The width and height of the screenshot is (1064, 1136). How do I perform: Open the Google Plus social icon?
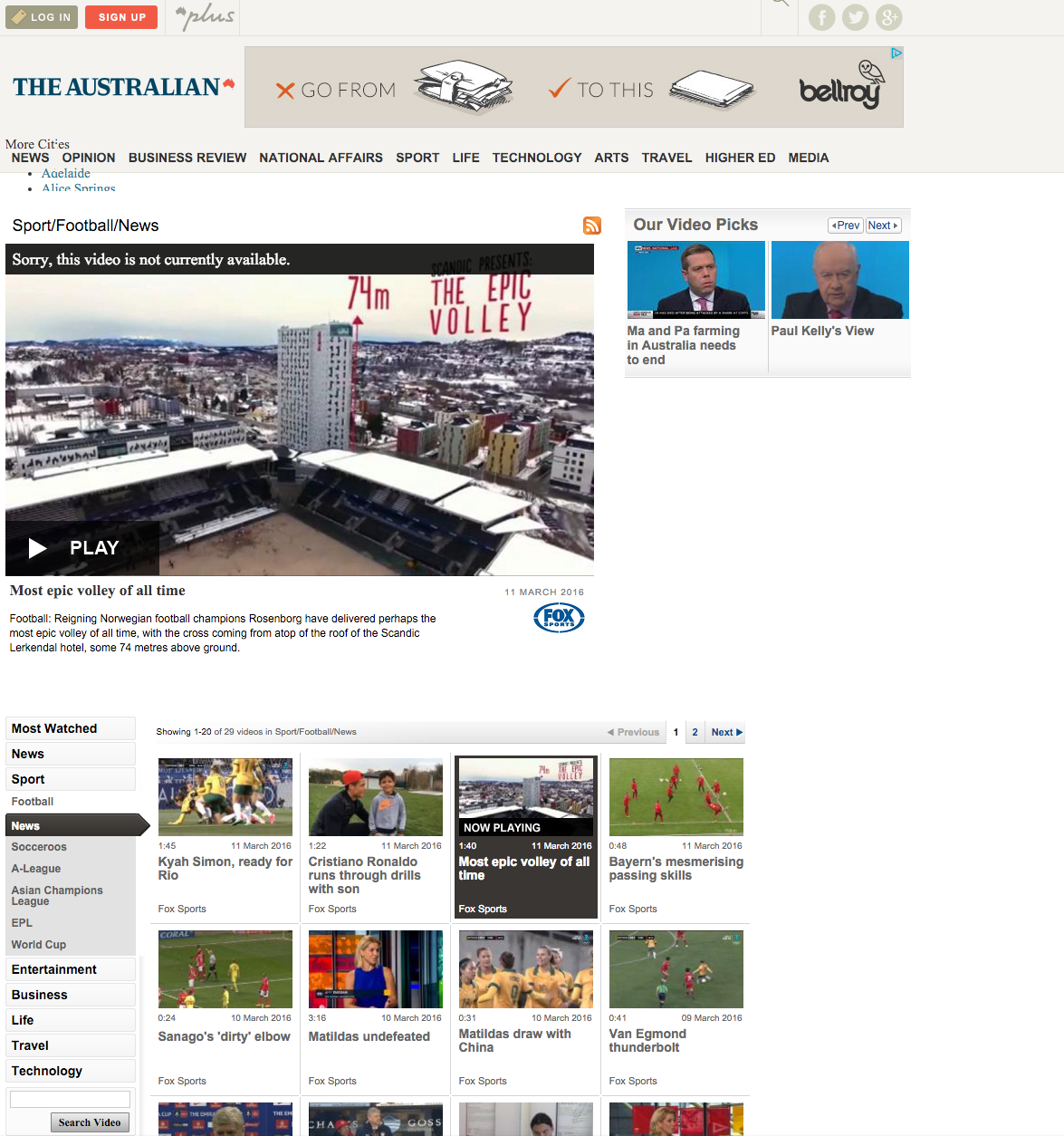coord(888,17)
